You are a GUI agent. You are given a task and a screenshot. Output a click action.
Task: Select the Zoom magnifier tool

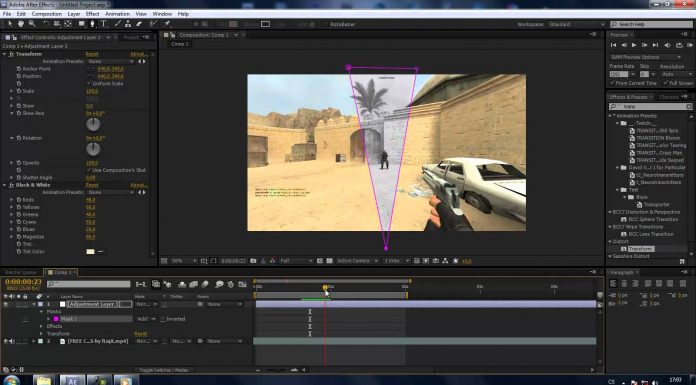click(x=32, y=24)
